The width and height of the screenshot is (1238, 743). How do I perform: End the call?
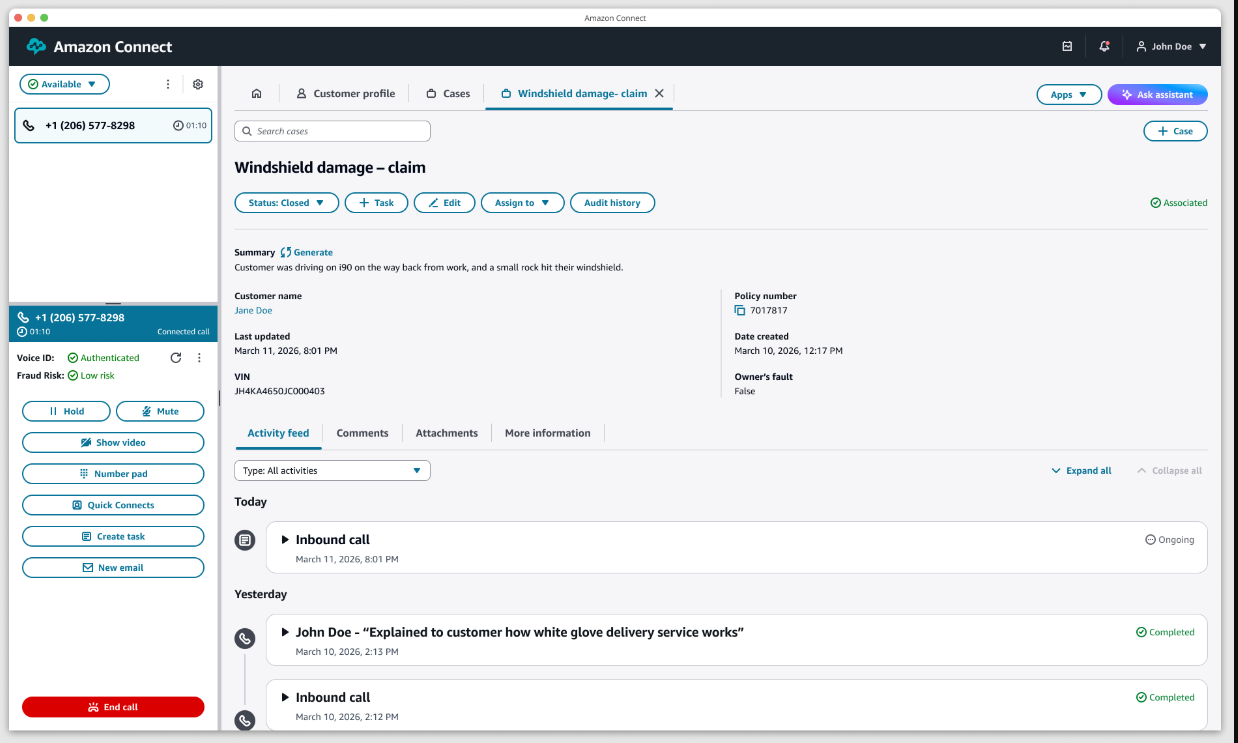(113, 707)
